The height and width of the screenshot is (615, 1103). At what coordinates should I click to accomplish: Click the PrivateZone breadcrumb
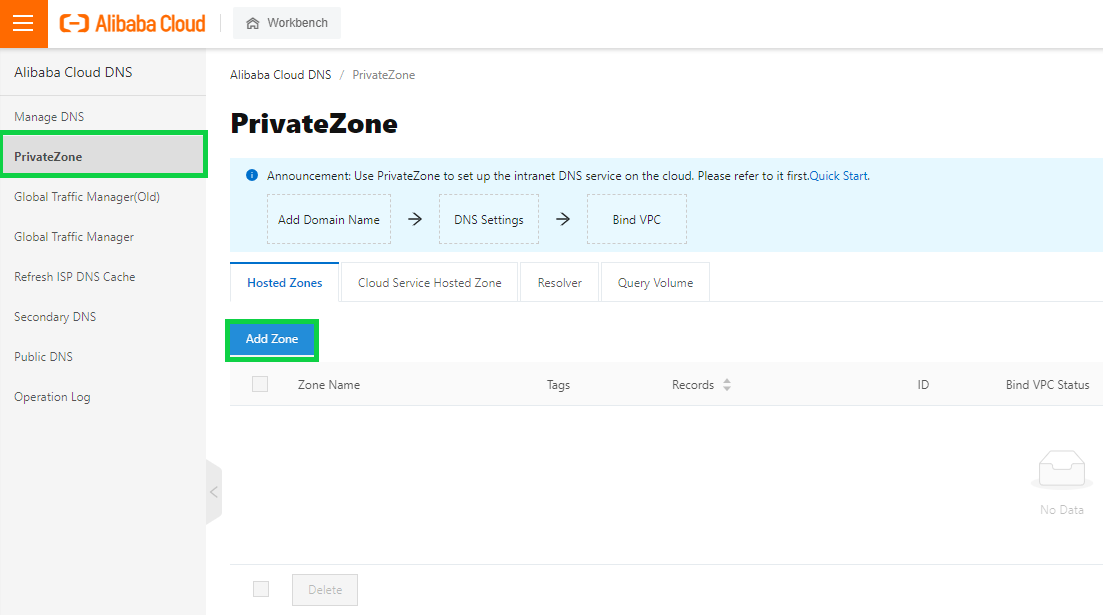coord(383,75)
